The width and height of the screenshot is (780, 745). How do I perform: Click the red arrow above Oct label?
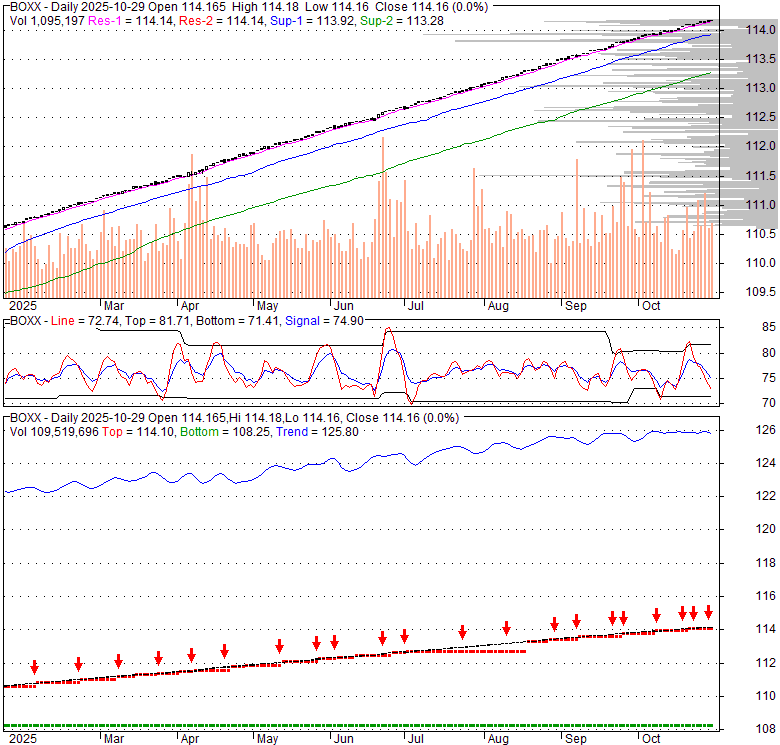click(656, 615)
